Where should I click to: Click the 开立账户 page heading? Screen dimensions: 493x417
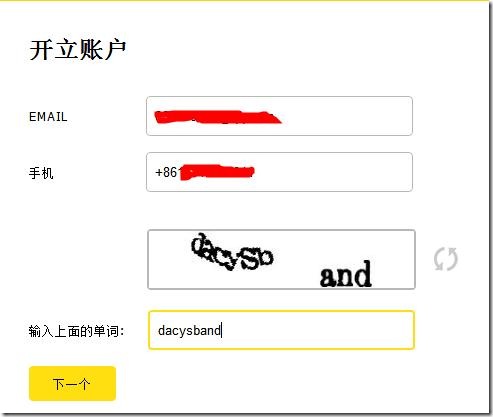pyautogui.click(x=78, y=50)
